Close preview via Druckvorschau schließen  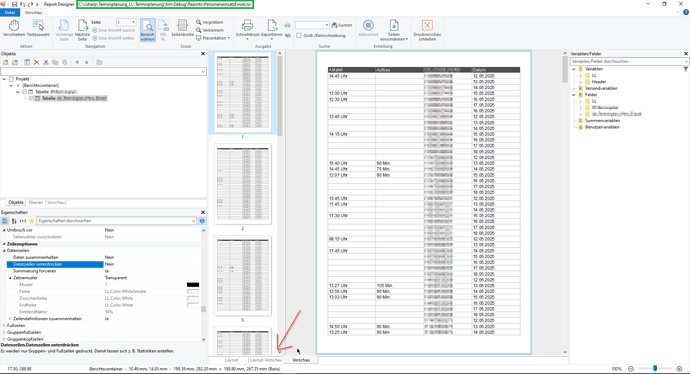tap(427, 30)
